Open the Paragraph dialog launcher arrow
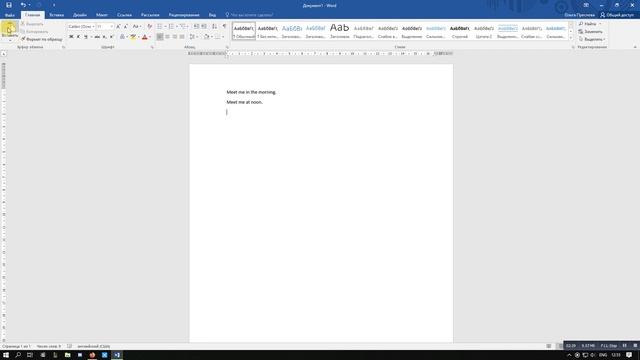 pos(227,47)
